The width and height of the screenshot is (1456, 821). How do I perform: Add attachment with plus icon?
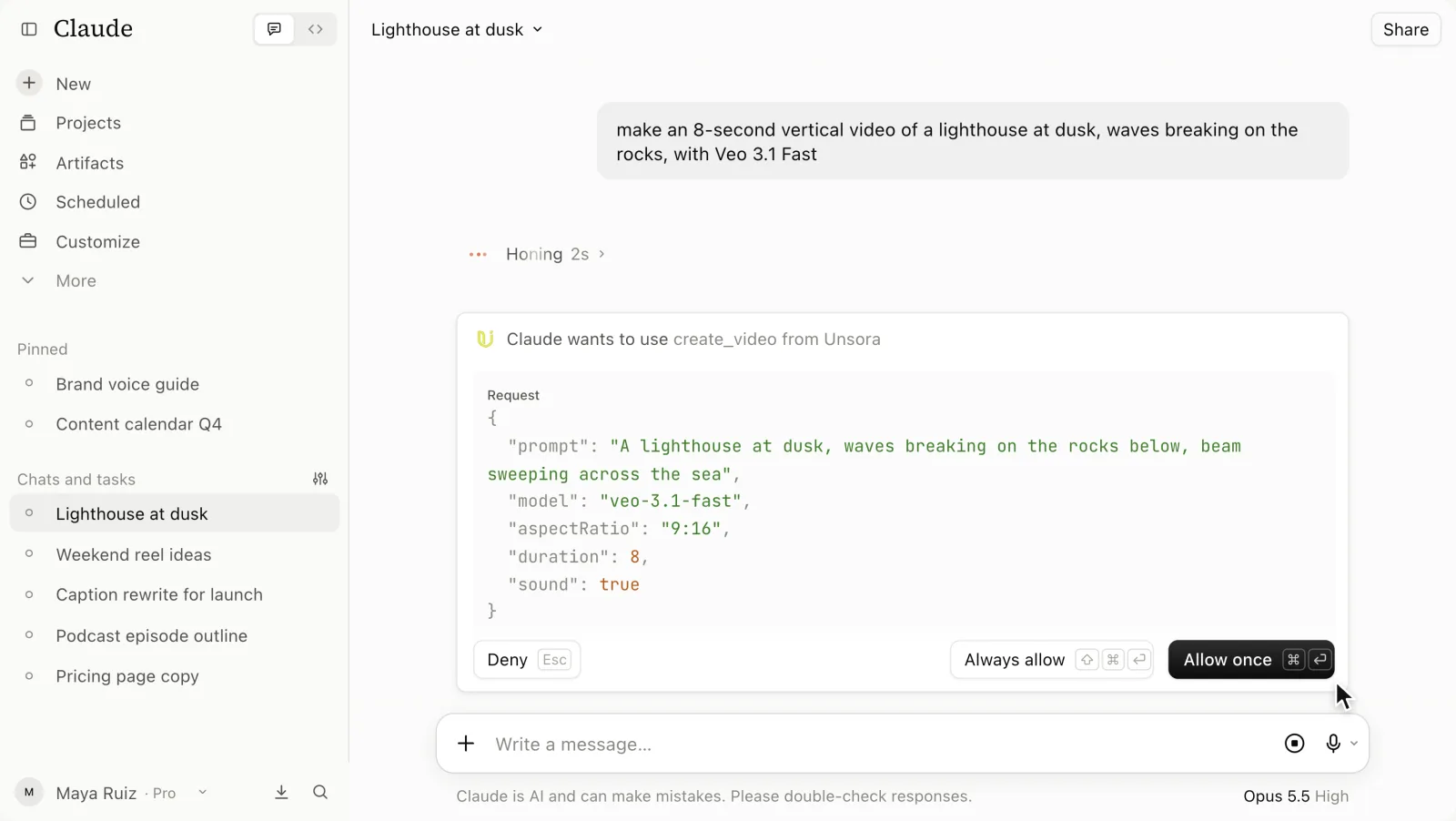coord(466,744)
